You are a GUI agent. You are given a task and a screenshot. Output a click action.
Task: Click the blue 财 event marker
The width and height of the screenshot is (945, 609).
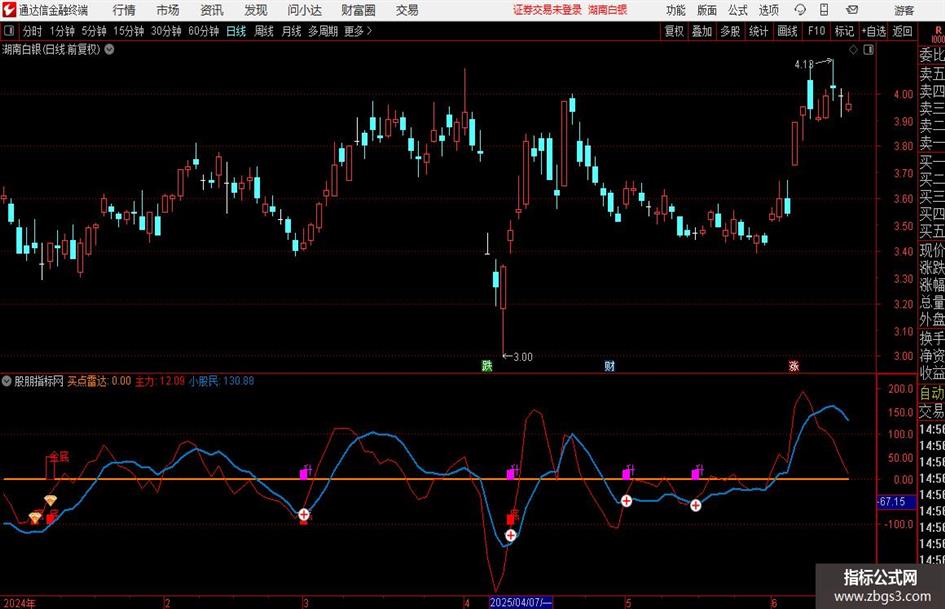610,365
